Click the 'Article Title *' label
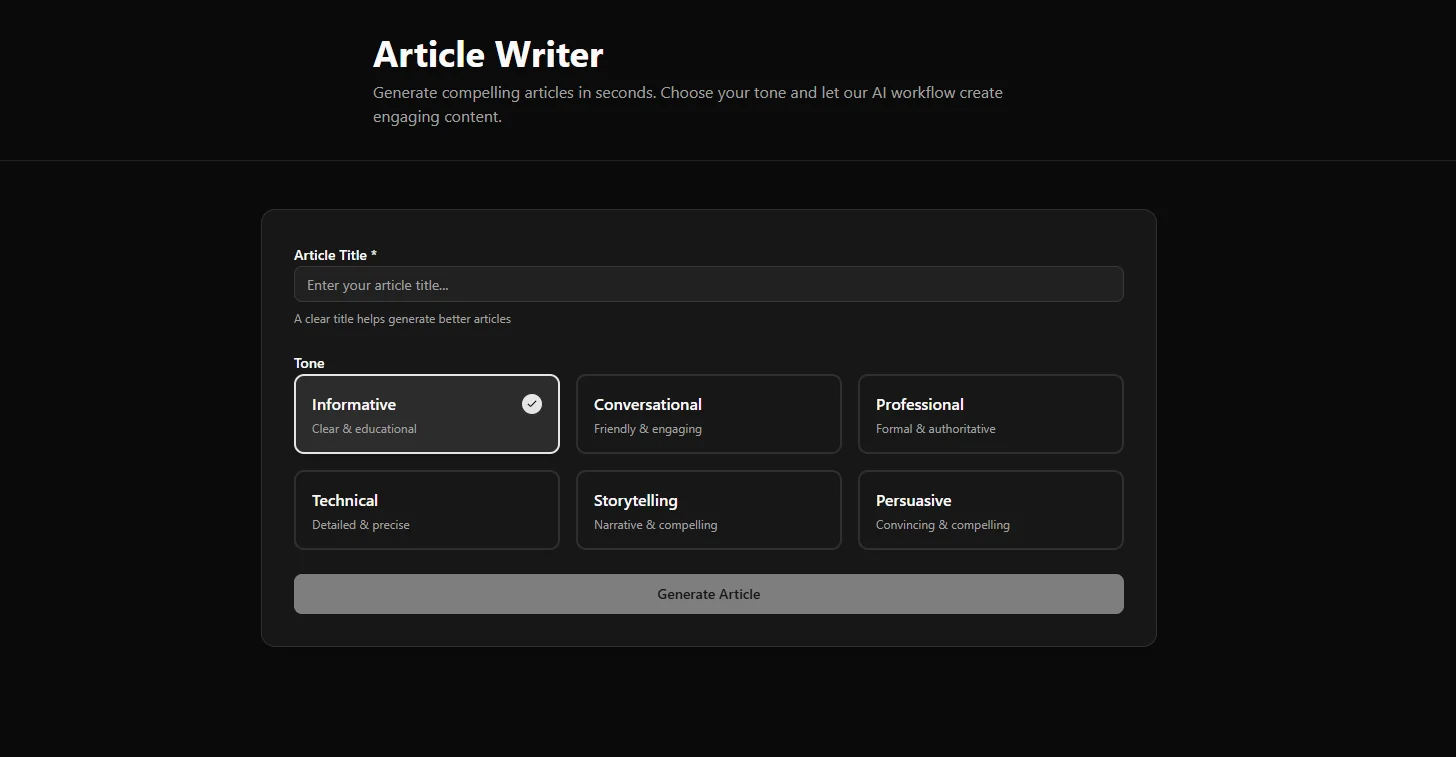Screen dimensions: 1456x757 point(335,255)
